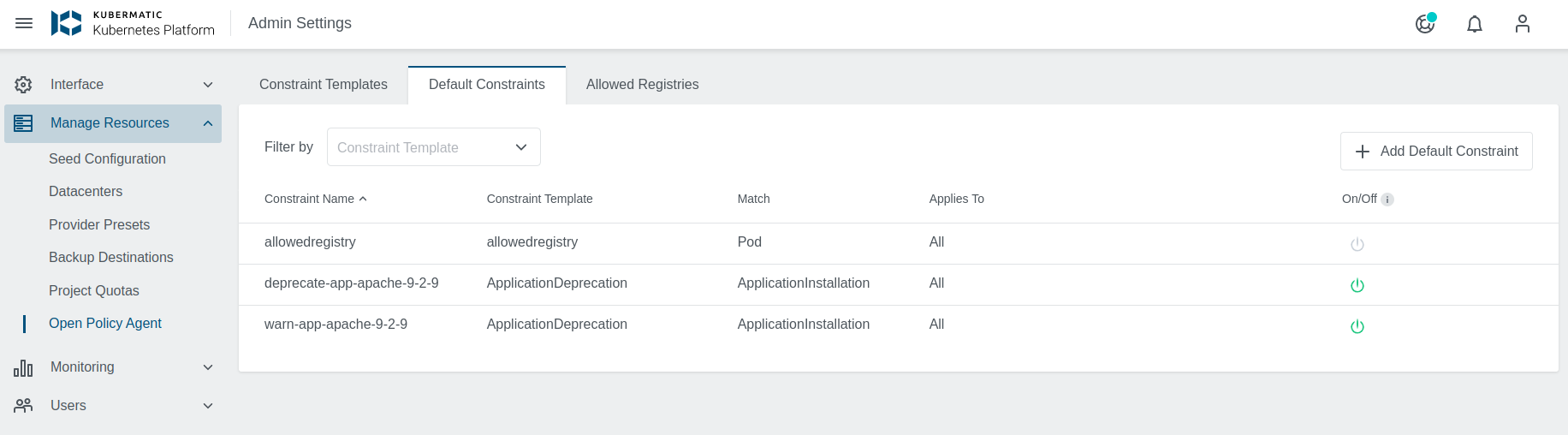This screenshot has height=435, width=1568.
Task: Collapse the Manage Resources section
Action: (207, 124)
